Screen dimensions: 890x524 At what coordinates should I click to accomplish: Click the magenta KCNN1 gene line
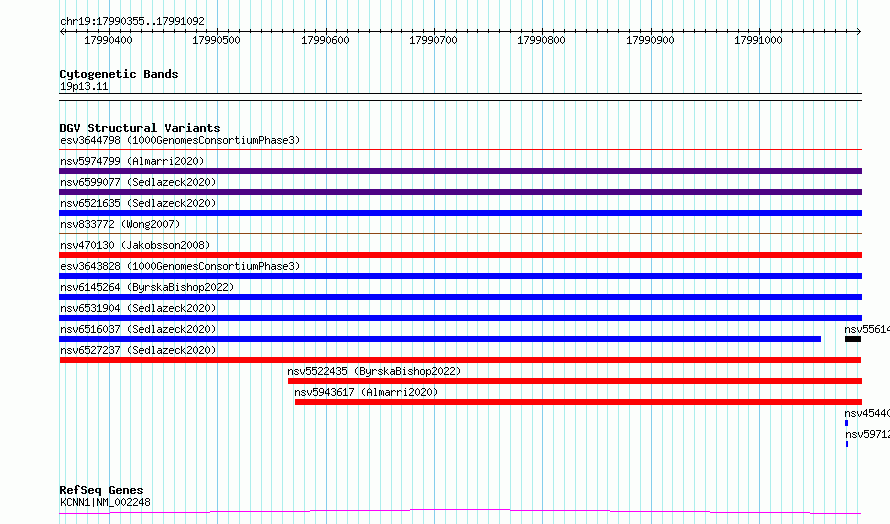tap(460, 512)
